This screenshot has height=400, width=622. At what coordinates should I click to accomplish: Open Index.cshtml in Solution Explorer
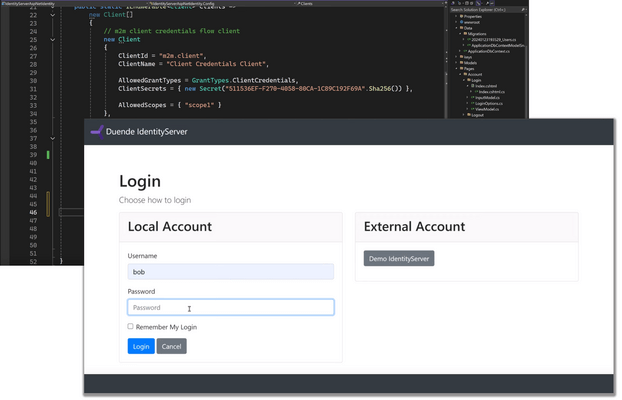(486, 86)
